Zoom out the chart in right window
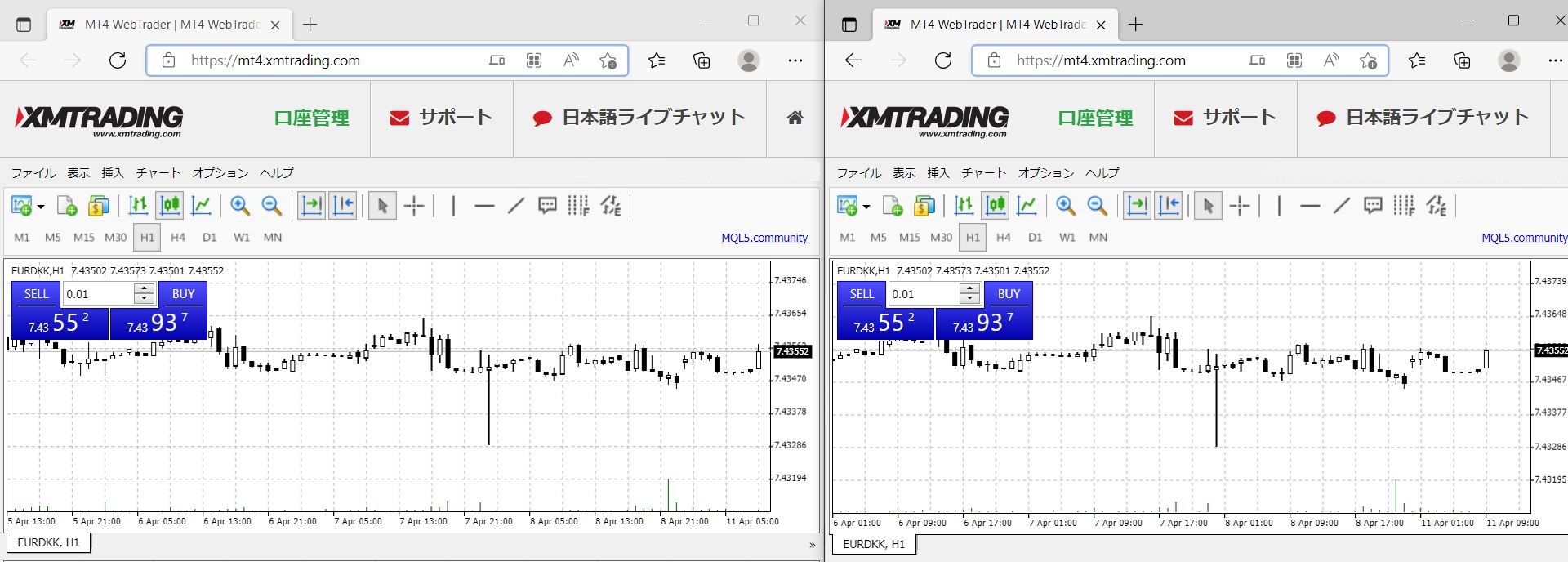The height and width of the screenshot is (562, 1568). tap(1098, 206)
